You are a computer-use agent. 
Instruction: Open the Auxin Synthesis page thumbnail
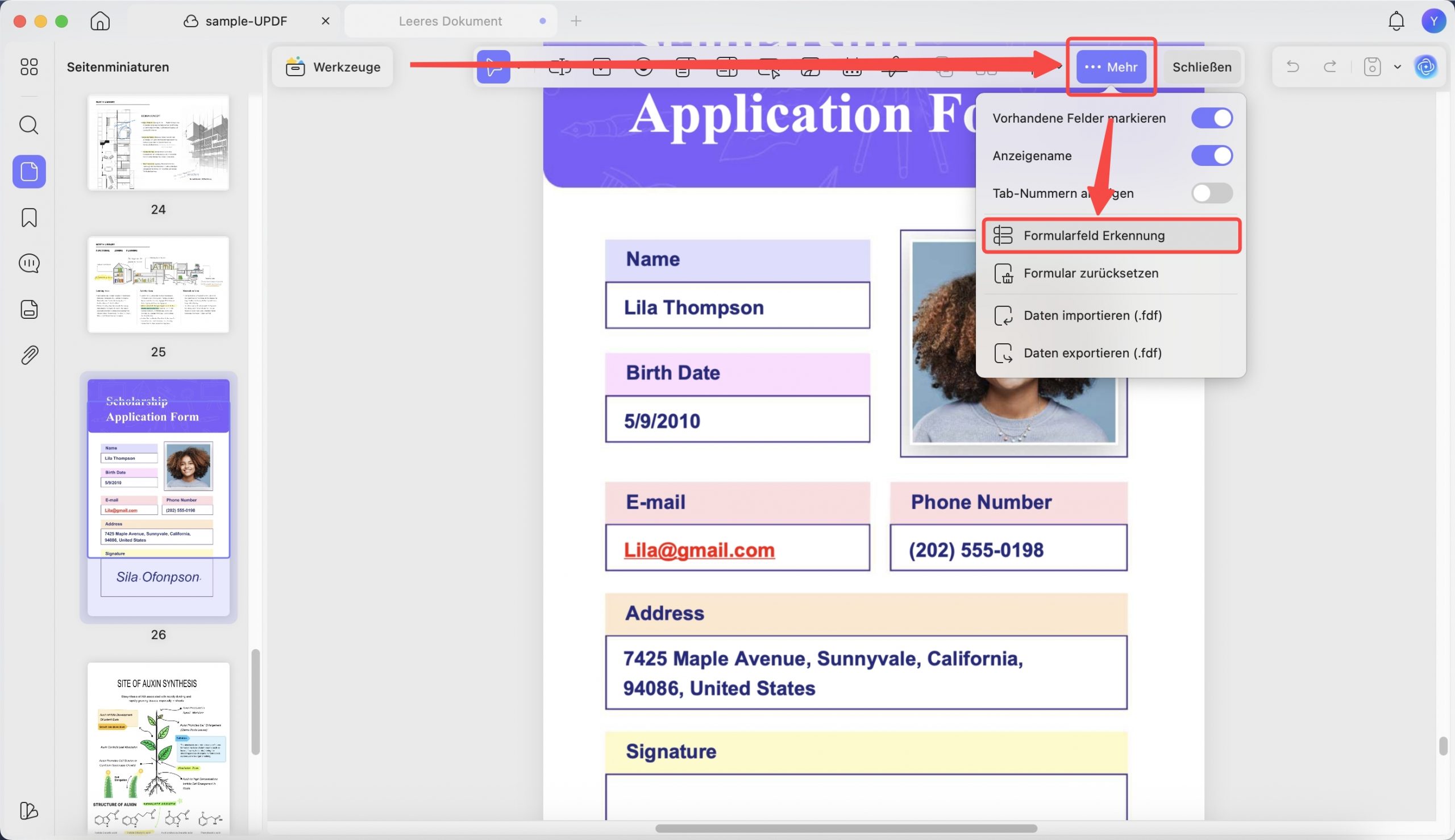pos(158,749)
